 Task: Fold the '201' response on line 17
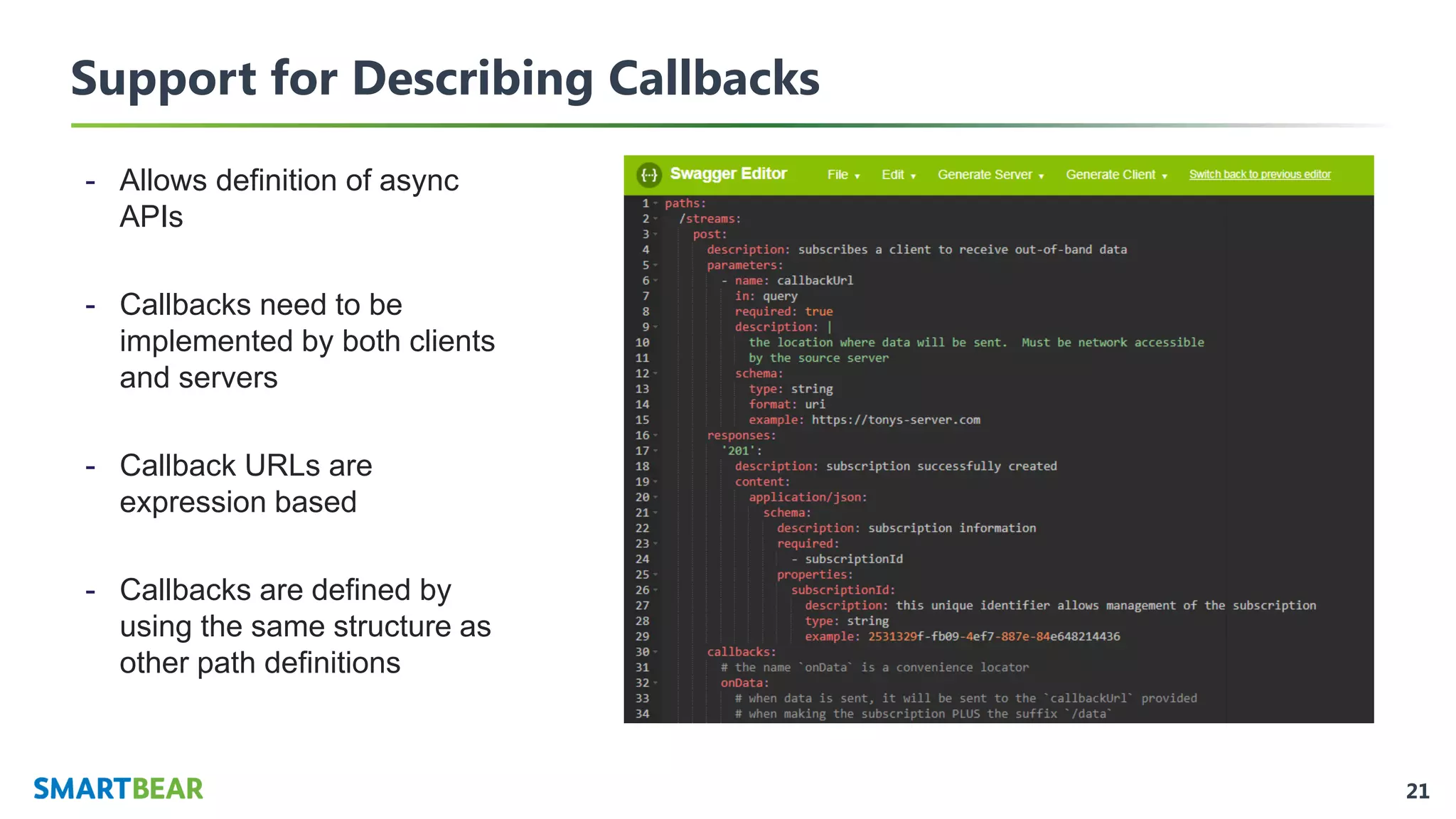[655, 451]
